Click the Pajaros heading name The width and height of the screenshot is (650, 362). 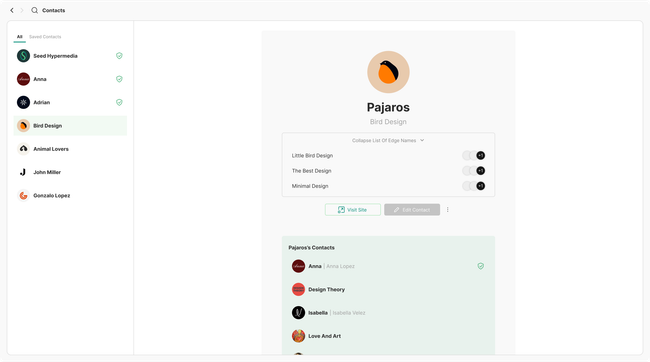coord(388,107)
